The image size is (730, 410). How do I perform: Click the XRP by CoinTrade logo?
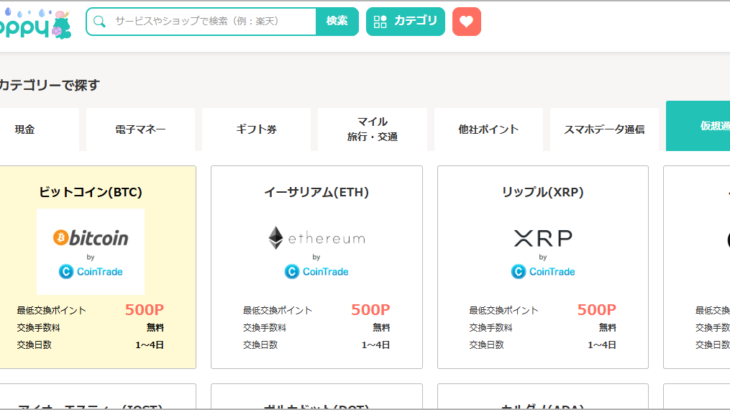543,252
